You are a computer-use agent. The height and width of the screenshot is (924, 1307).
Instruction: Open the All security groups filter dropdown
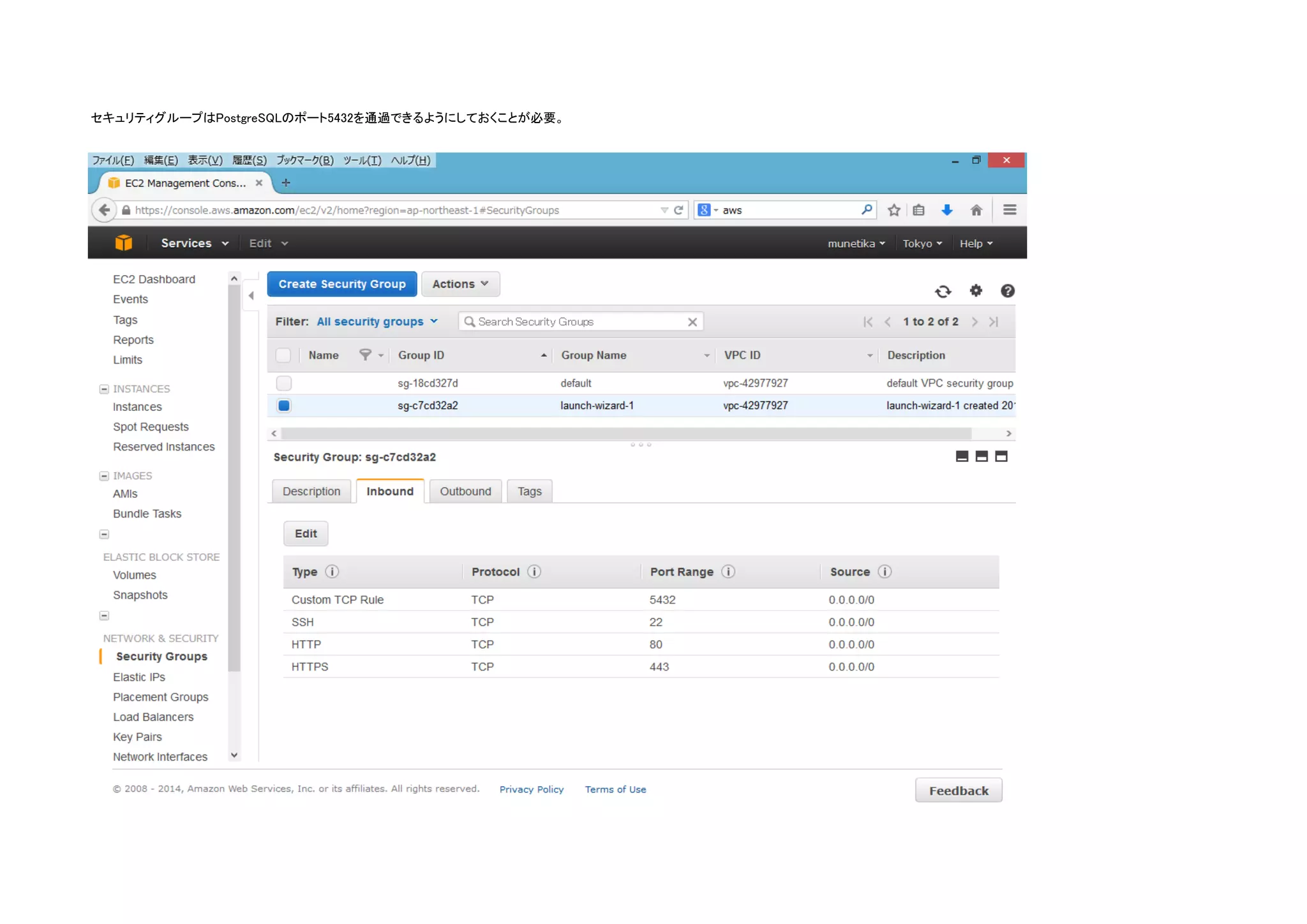(377, 322)
